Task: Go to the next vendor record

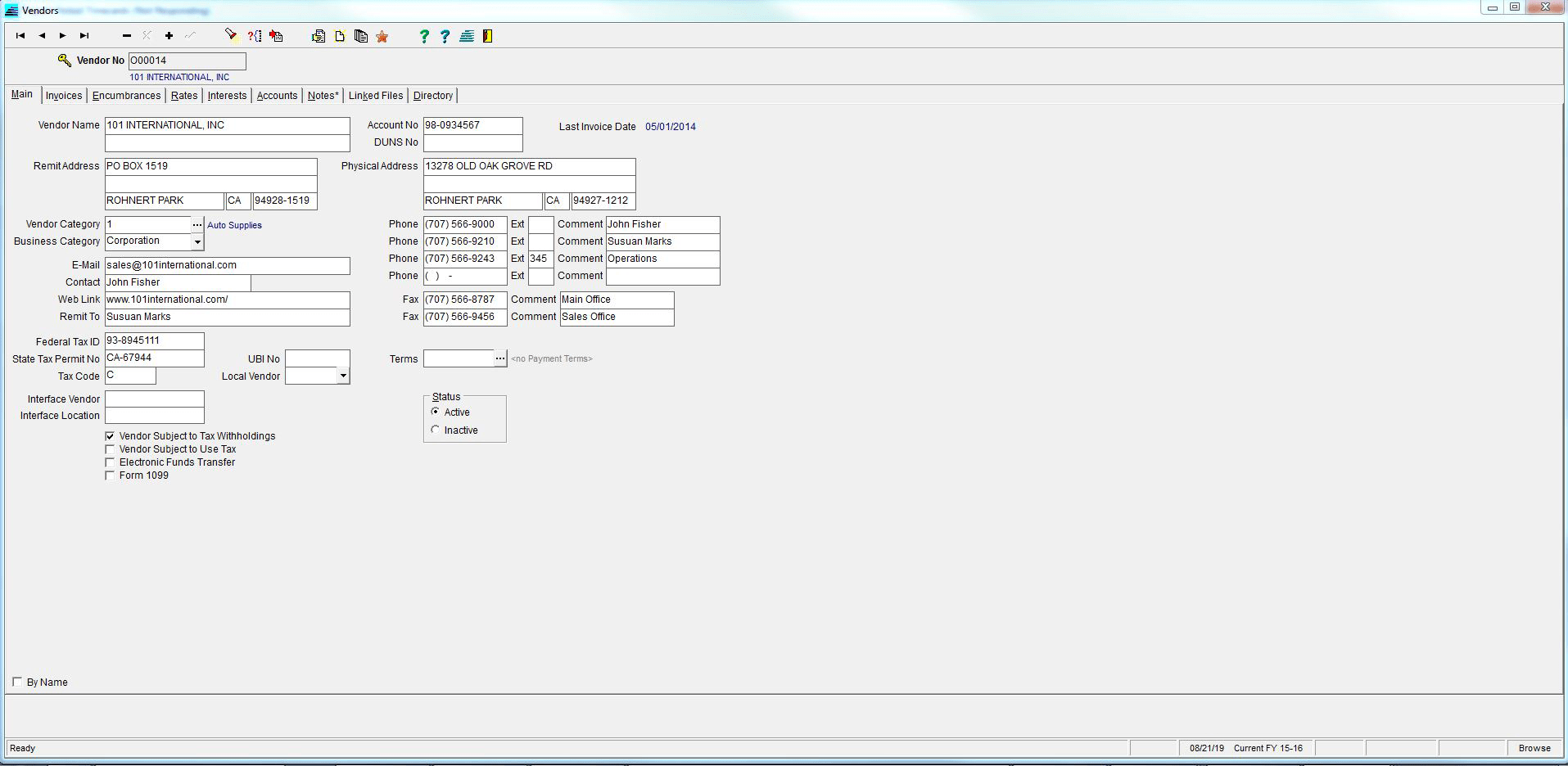Action: [63, 36]
